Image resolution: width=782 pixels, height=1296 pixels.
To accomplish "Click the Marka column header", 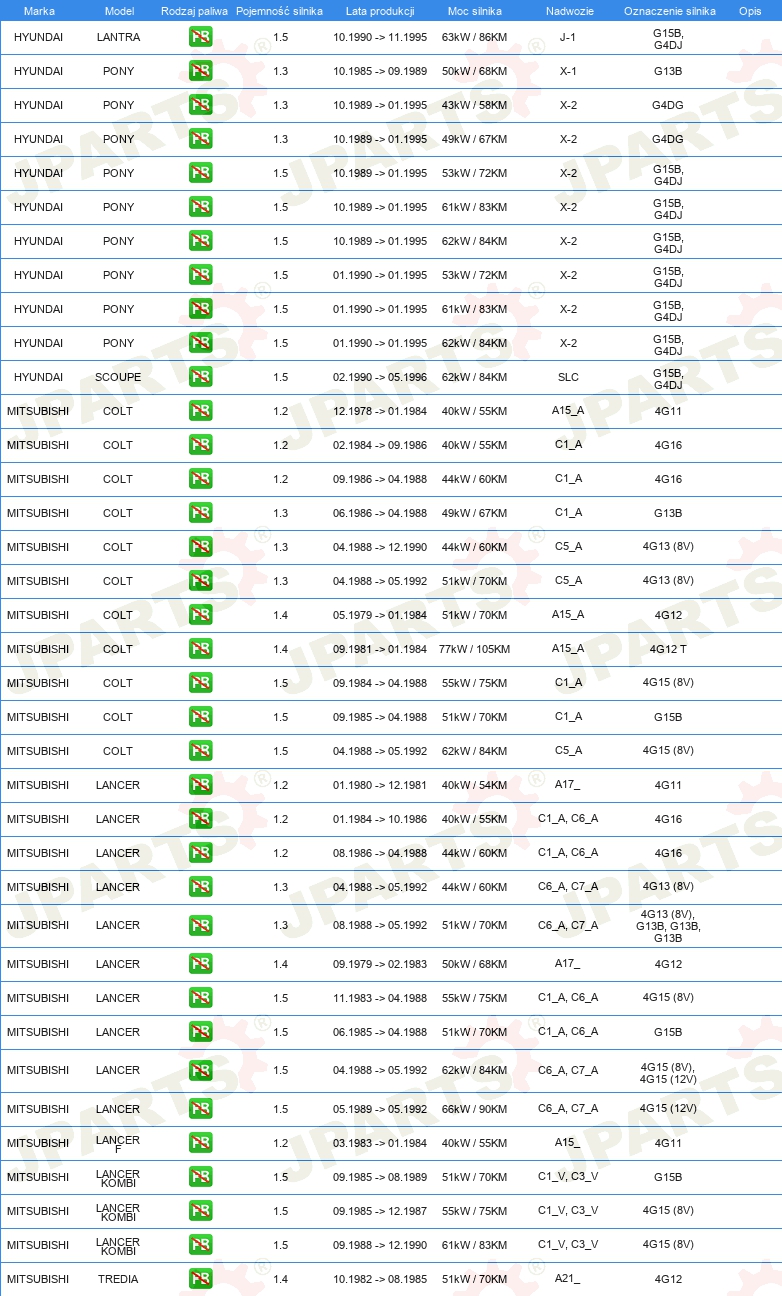I will tap(39, 11).
